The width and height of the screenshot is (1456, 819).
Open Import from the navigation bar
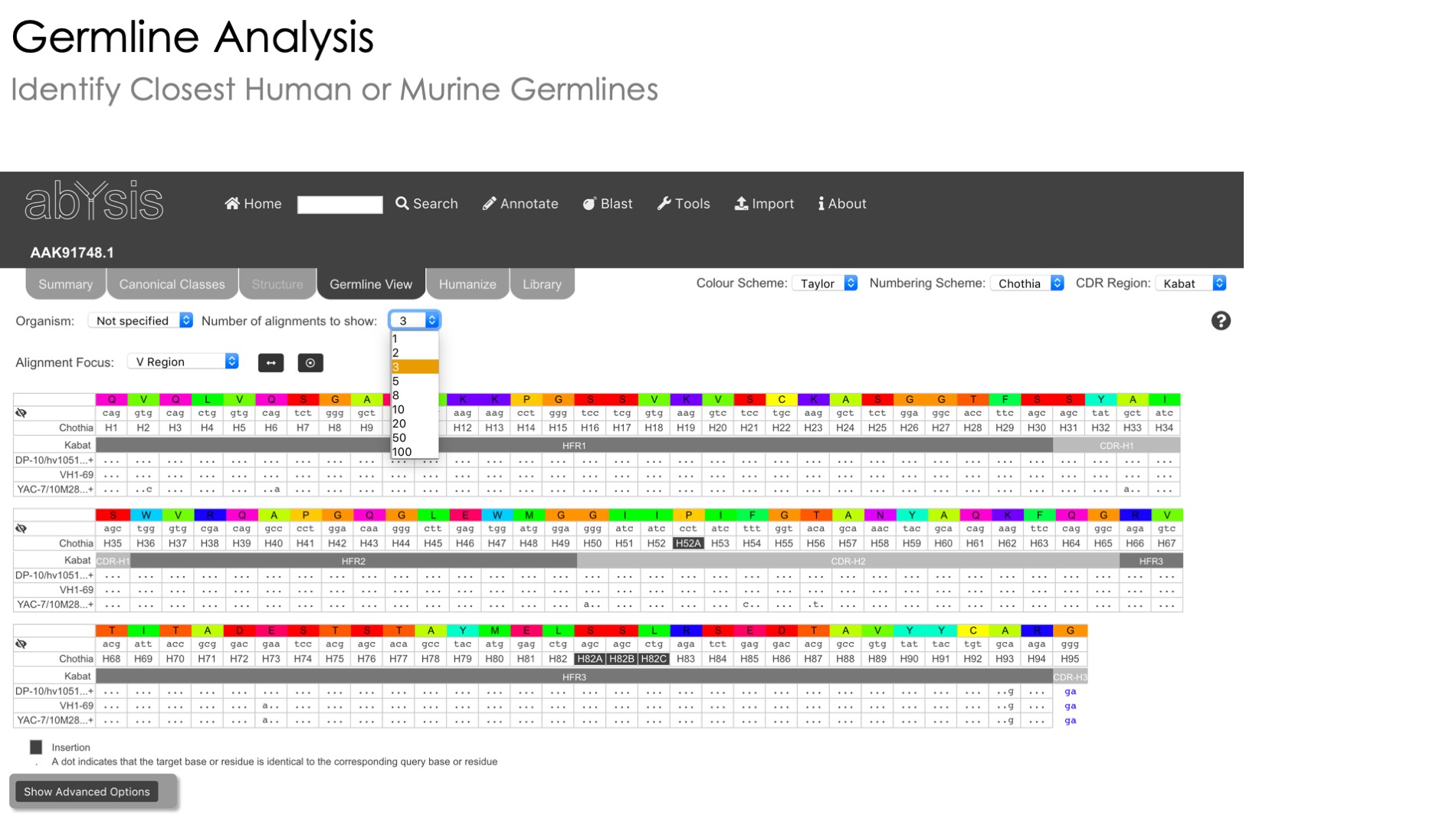click(x=764, y=204)
